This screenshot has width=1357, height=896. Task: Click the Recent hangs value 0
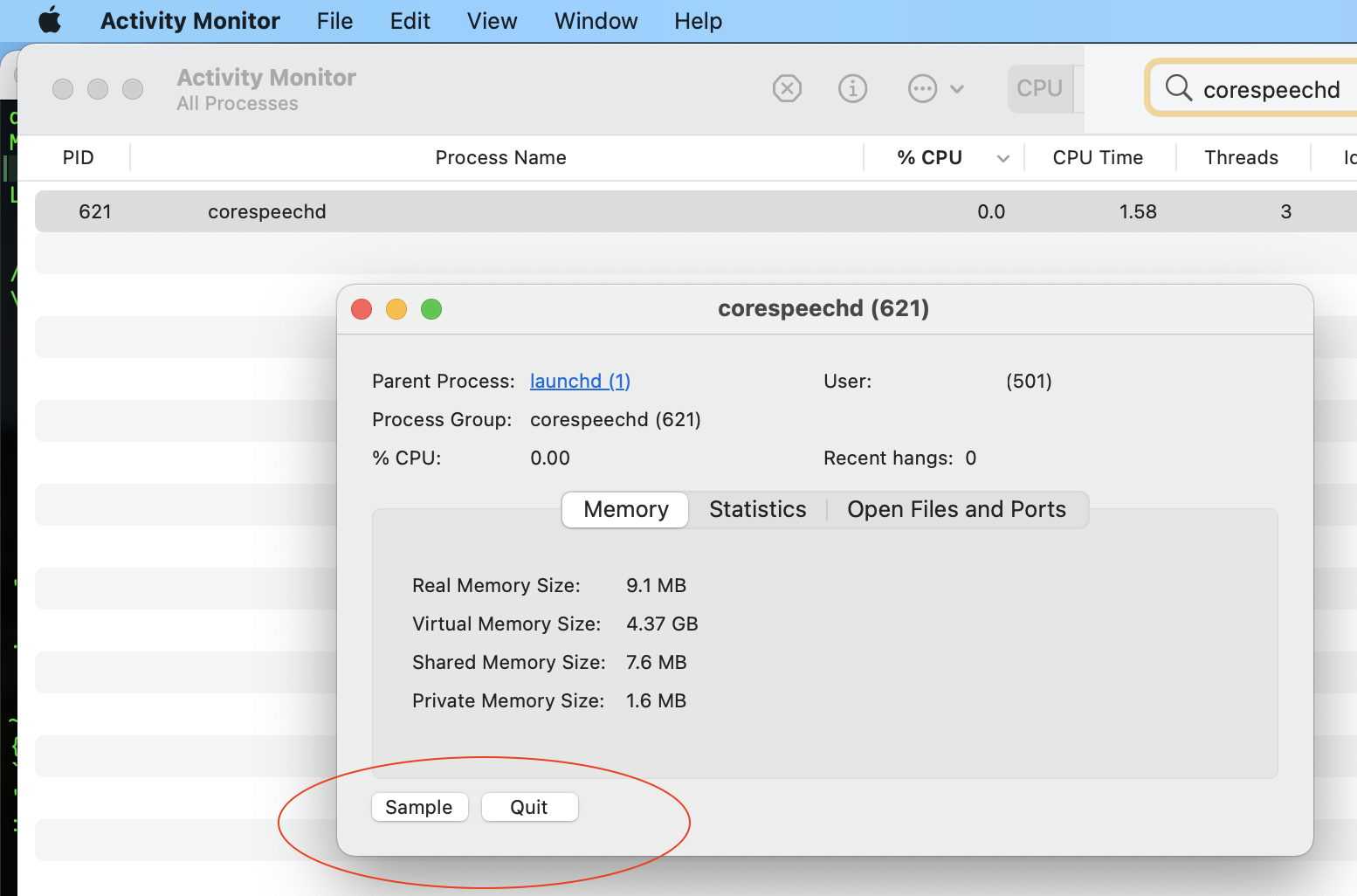pyautogui.click(x=971, y=458)
